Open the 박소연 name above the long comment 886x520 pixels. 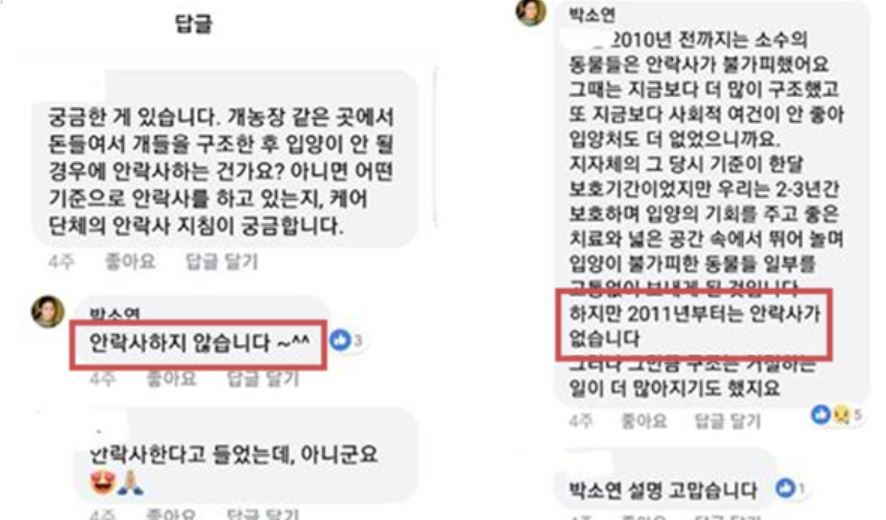point(592,14)
